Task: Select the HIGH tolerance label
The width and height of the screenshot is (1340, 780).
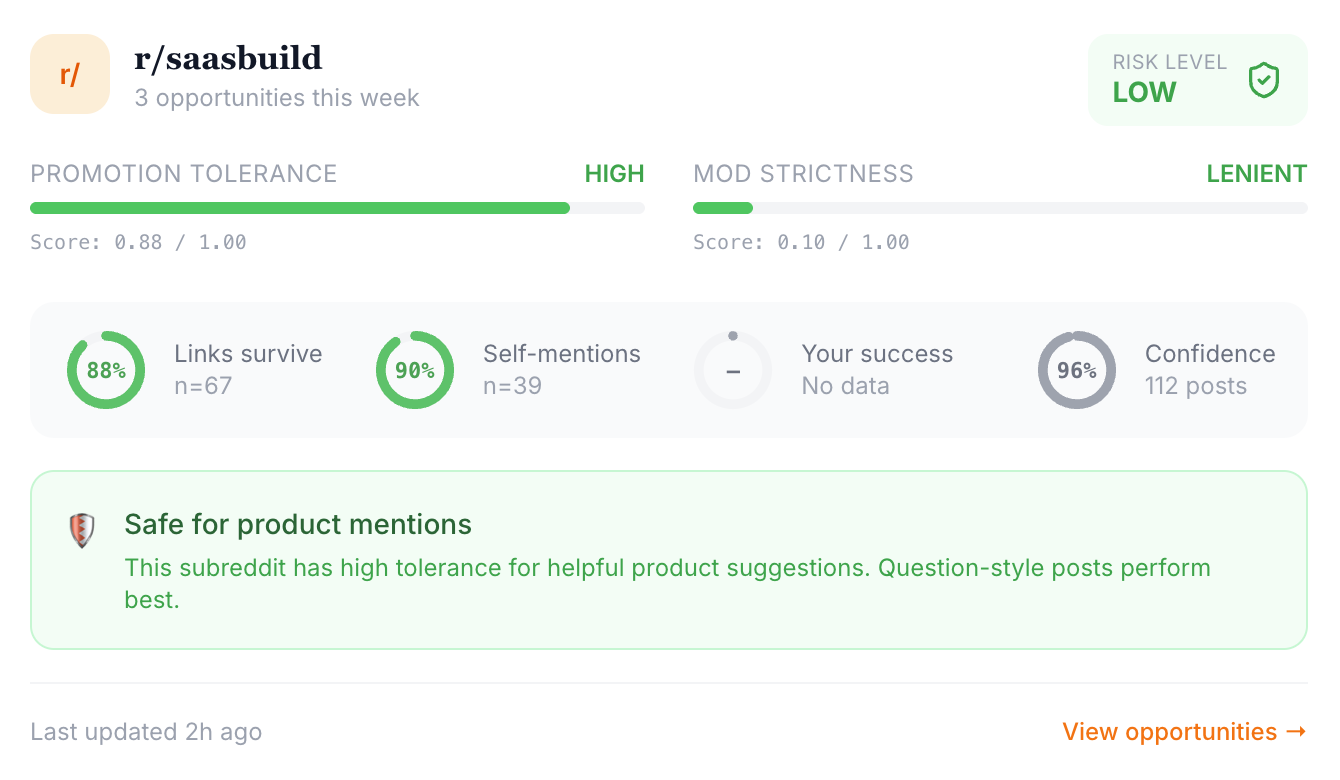Action: (x=614, y=173)
